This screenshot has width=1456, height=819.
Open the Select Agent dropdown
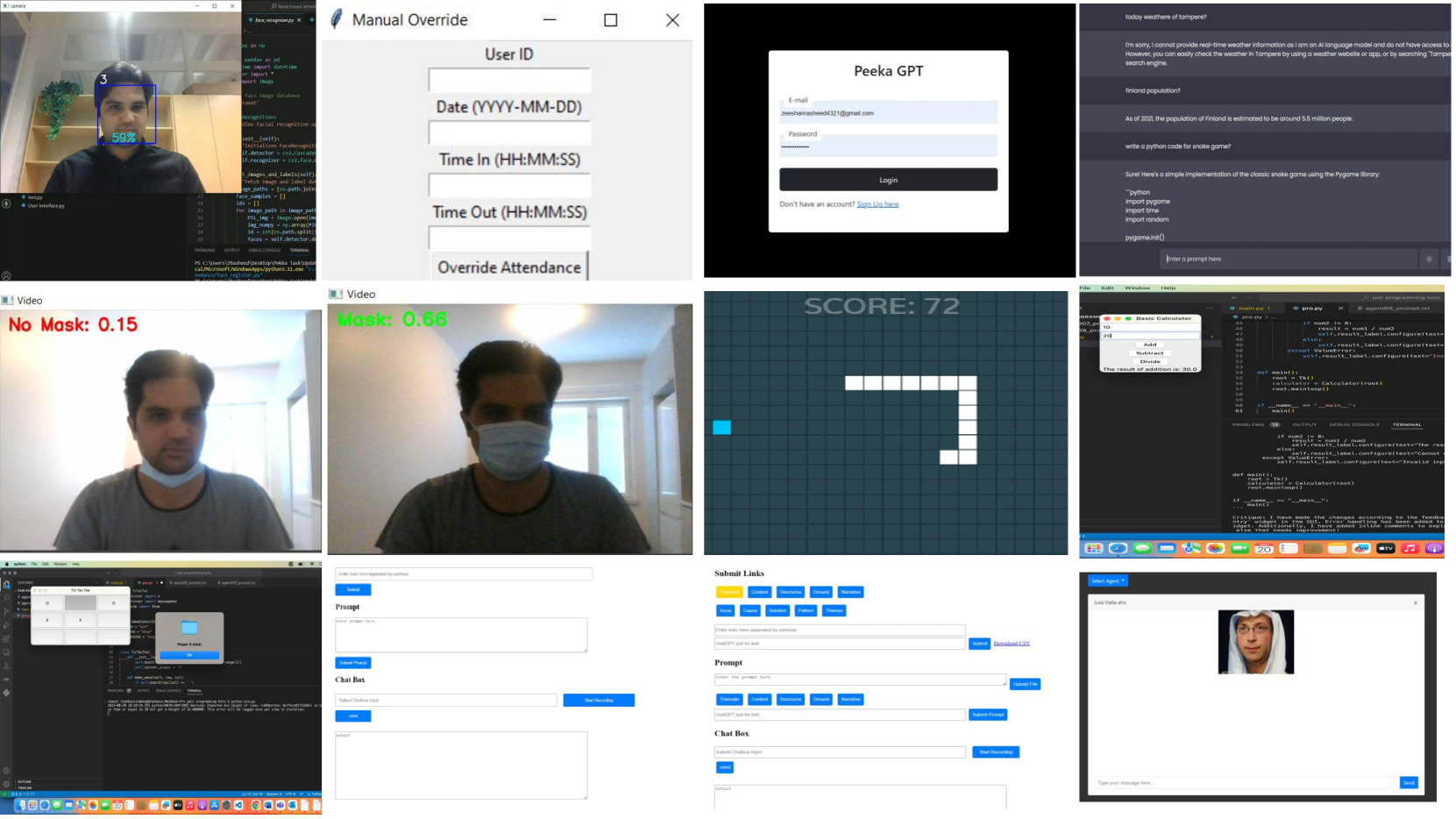click(1108, 581)
